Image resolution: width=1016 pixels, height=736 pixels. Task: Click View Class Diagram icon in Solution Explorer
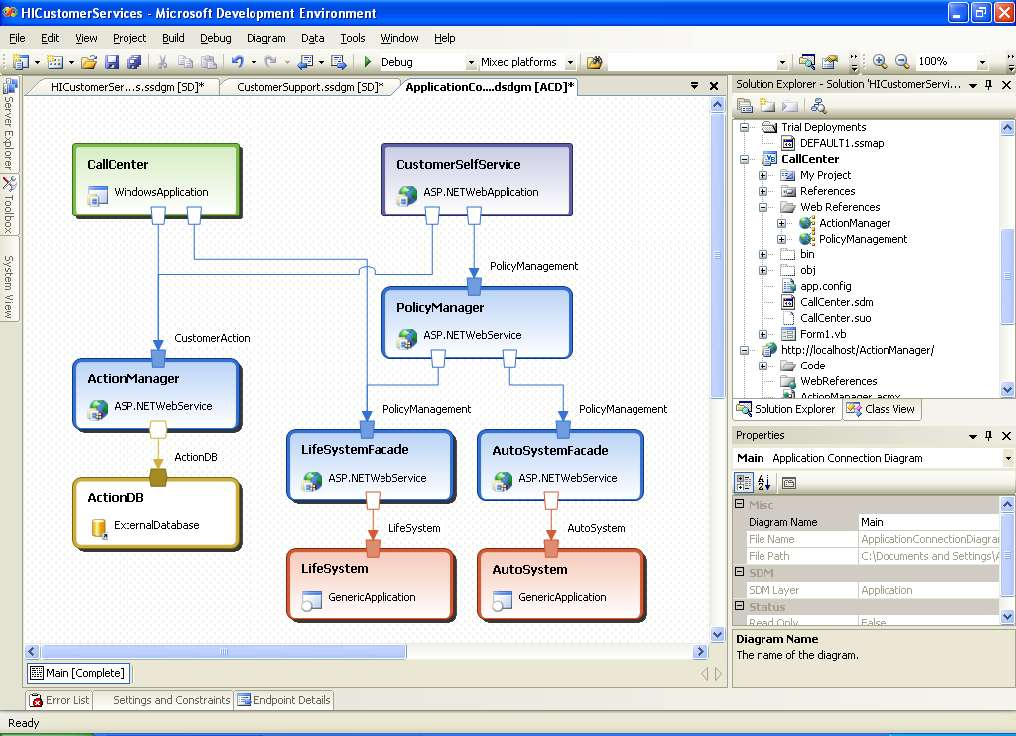[x=818, y=106]
